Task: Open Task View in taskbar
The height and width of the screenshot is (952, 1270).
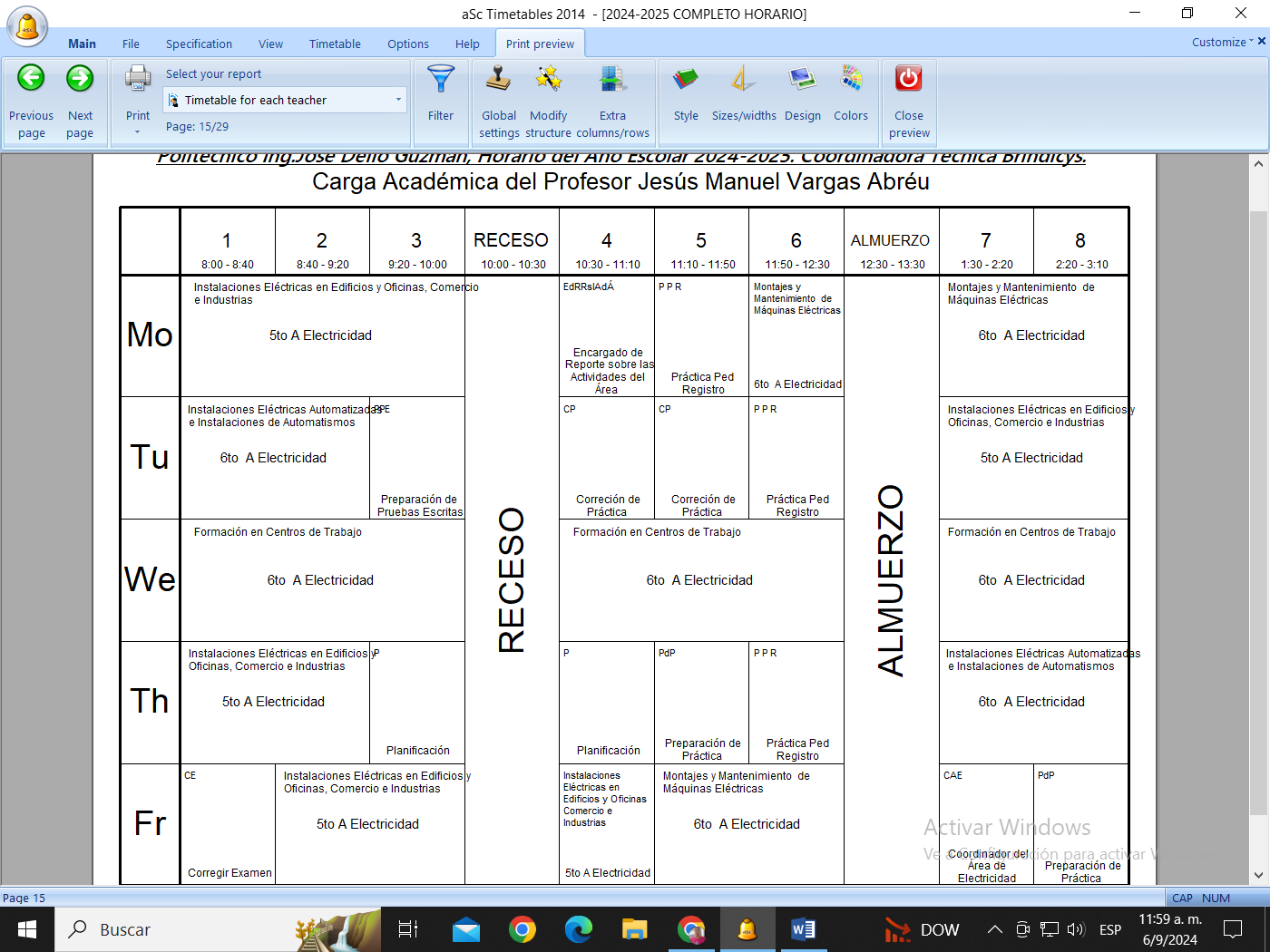Action: tap(408, 929)
